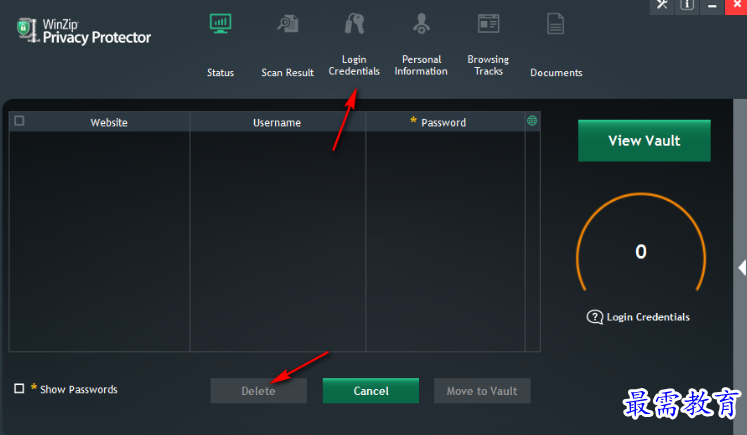The image size is (747, 435).
Task: Sort by the Password column header
Action: point(444,122)
